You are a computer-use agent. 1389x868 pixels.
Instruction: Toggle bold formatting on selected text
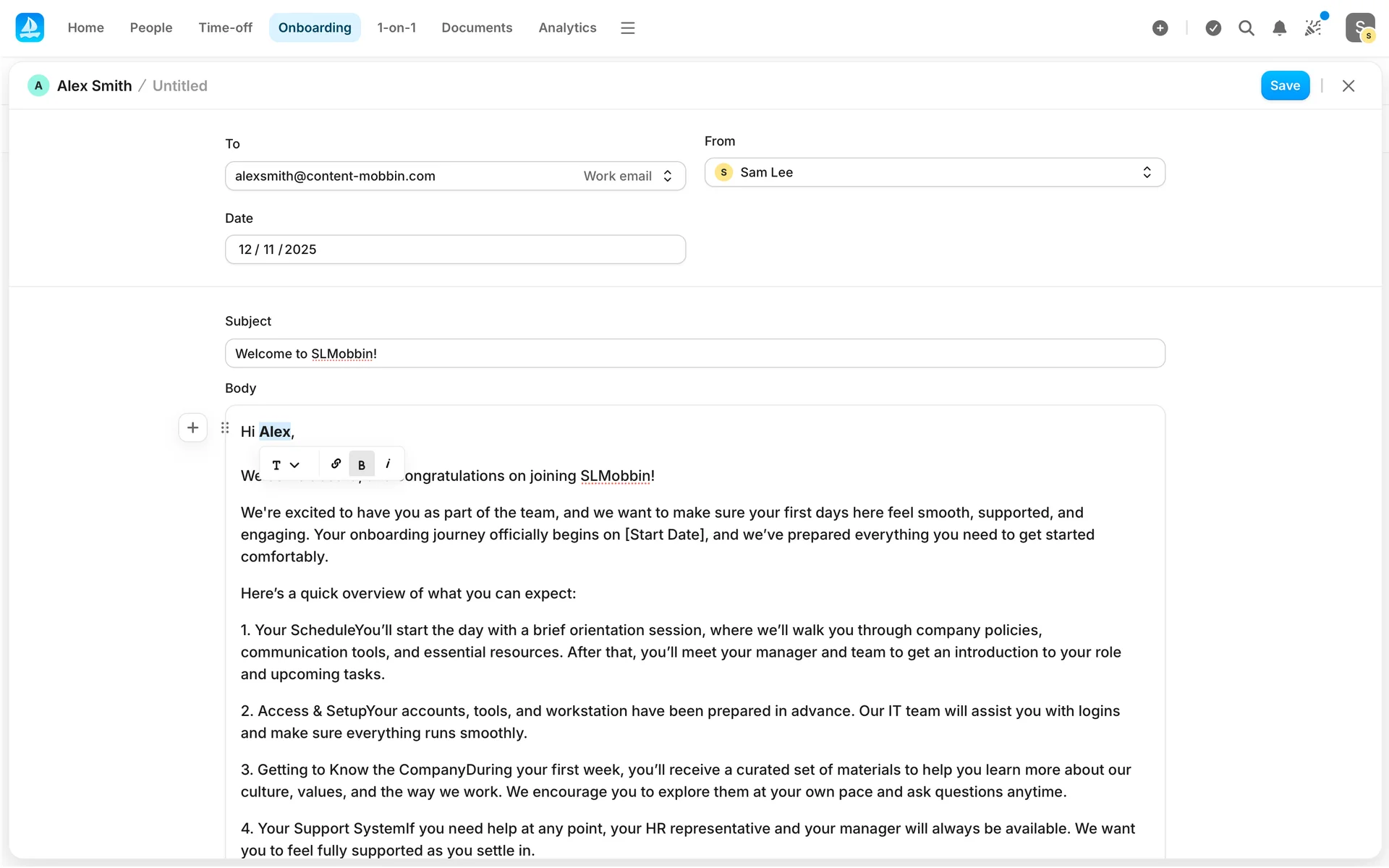362,464
